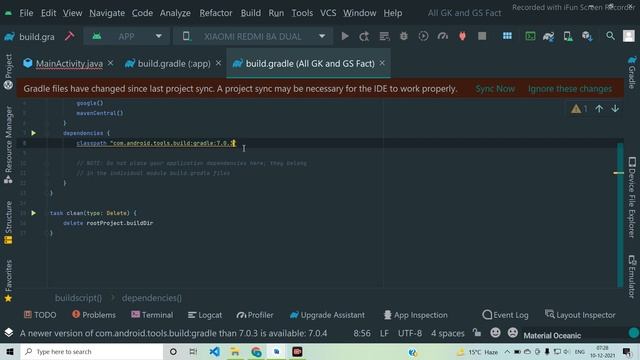The width and height of the screenshot is (640, 360).
Task: Open the Emulator side panel
Action: point(632,276)
